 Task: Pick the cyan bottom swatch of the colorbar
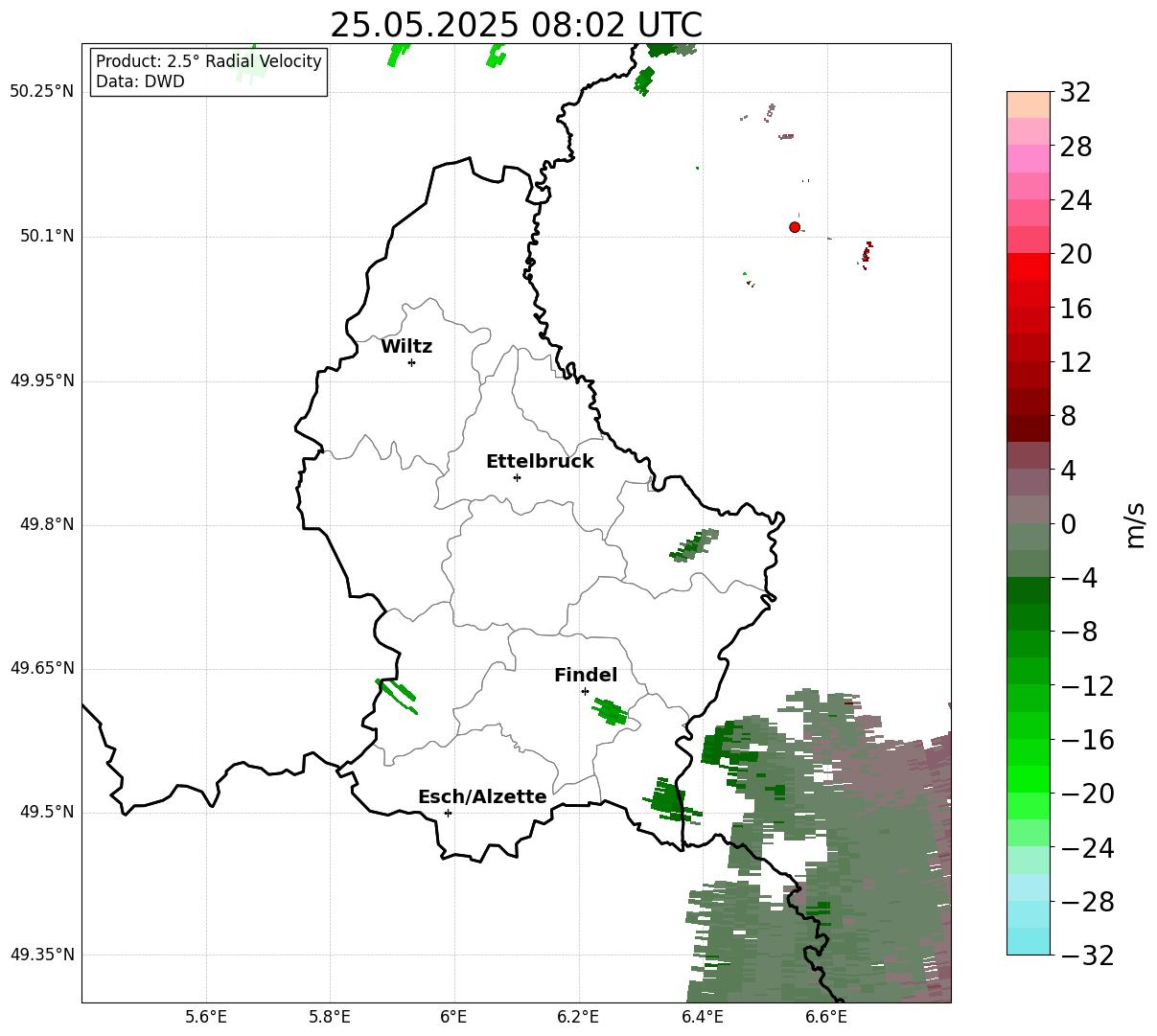[x=1029, y=941]
